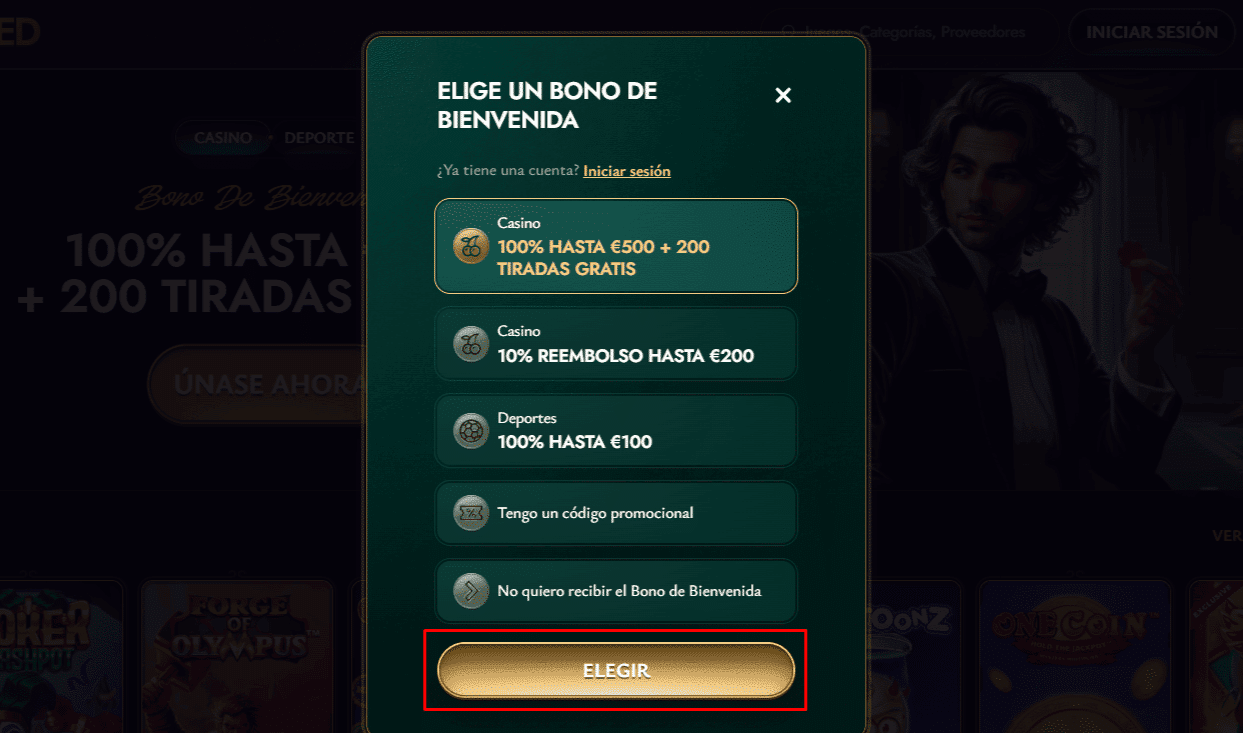Click the INICIAR SESIÓN header button
The width and height of the screenshot is (1243, 733).
pos(1152,32)
